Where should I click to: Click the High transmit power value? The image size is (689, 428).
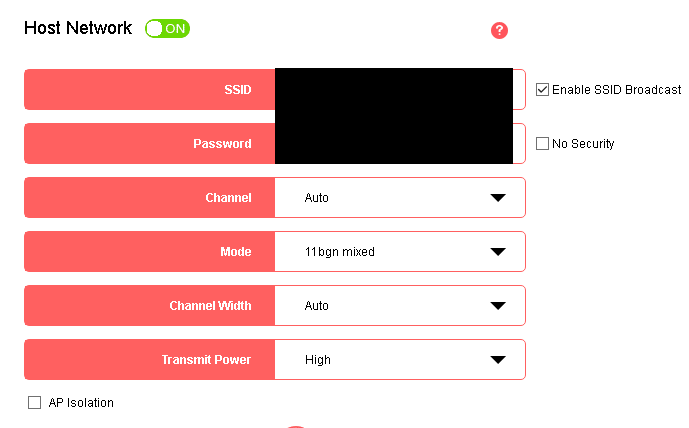(x=318, y=360)
